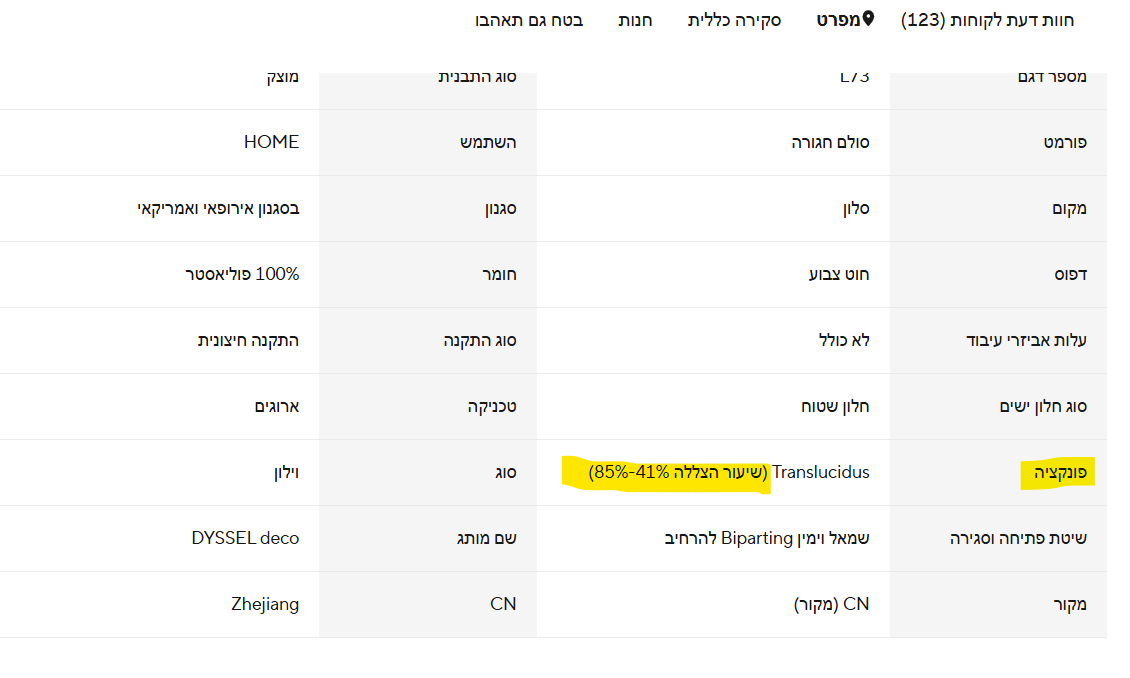Click the highlighted פונקציה label

tap(1057, 472)
